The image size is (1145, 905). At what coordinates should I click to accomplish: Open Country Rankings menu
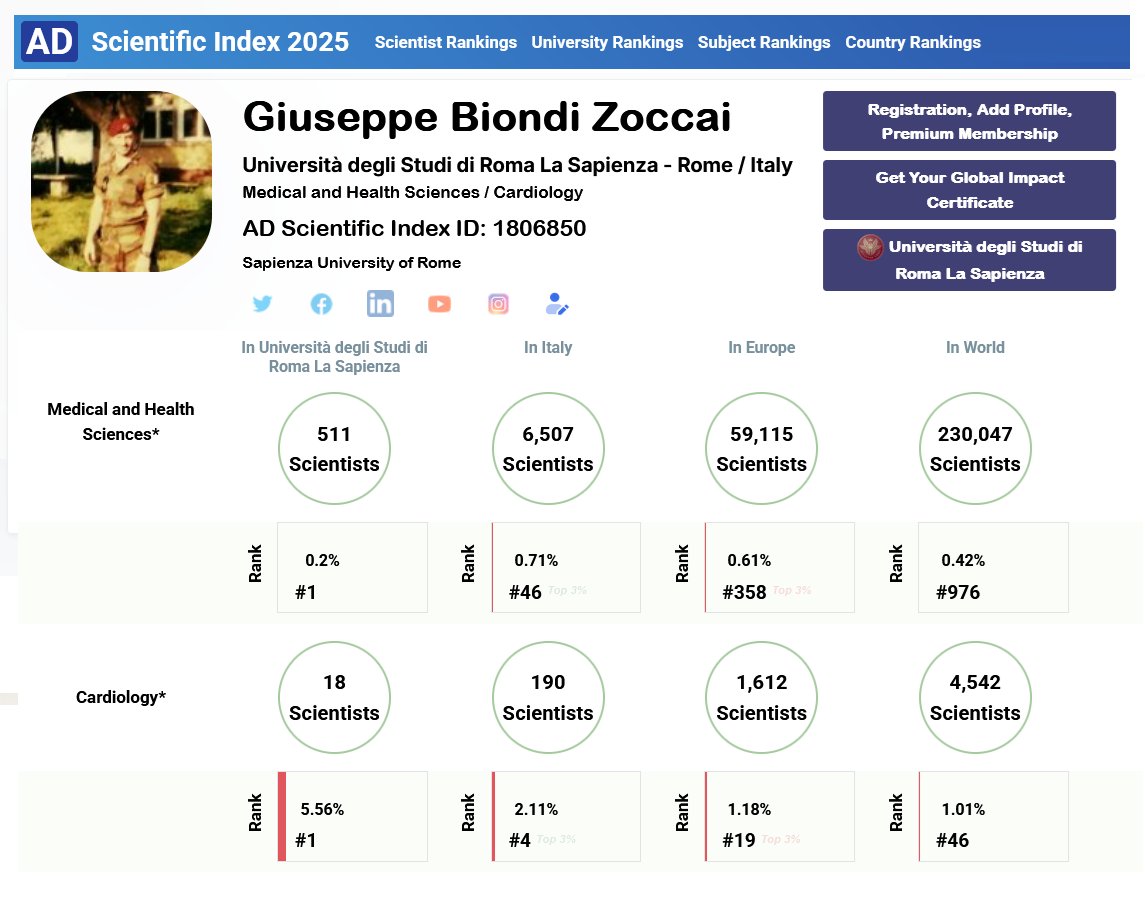[x=913, y=42]
